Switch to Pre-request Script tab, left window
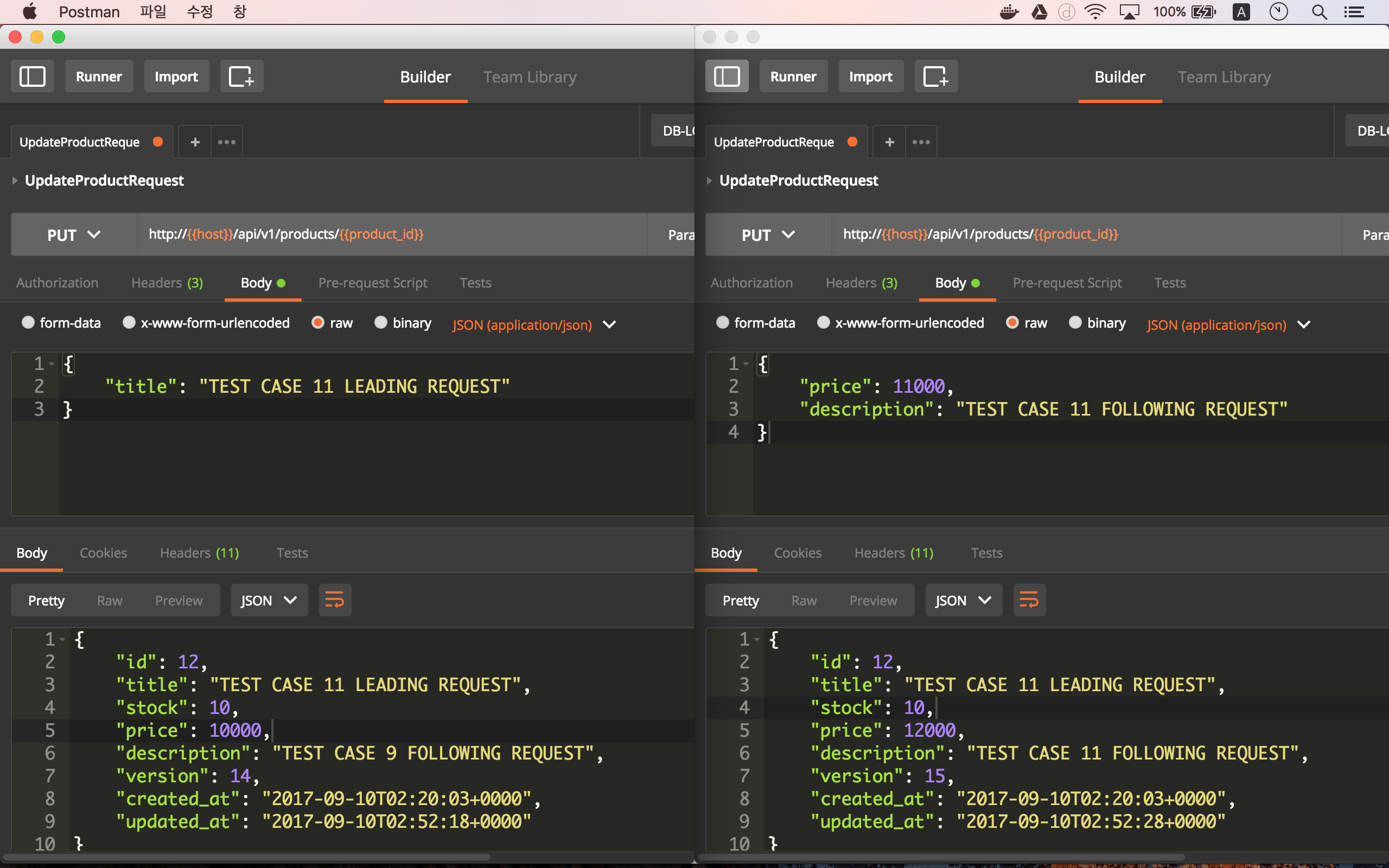1389x868 pixels. point(373,283)
